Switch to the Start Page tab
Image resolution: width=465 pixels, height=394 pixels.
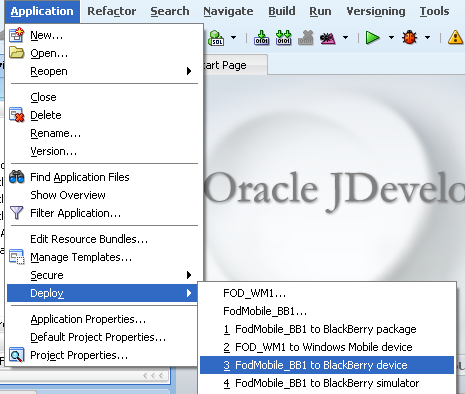(x=235, y=65)
